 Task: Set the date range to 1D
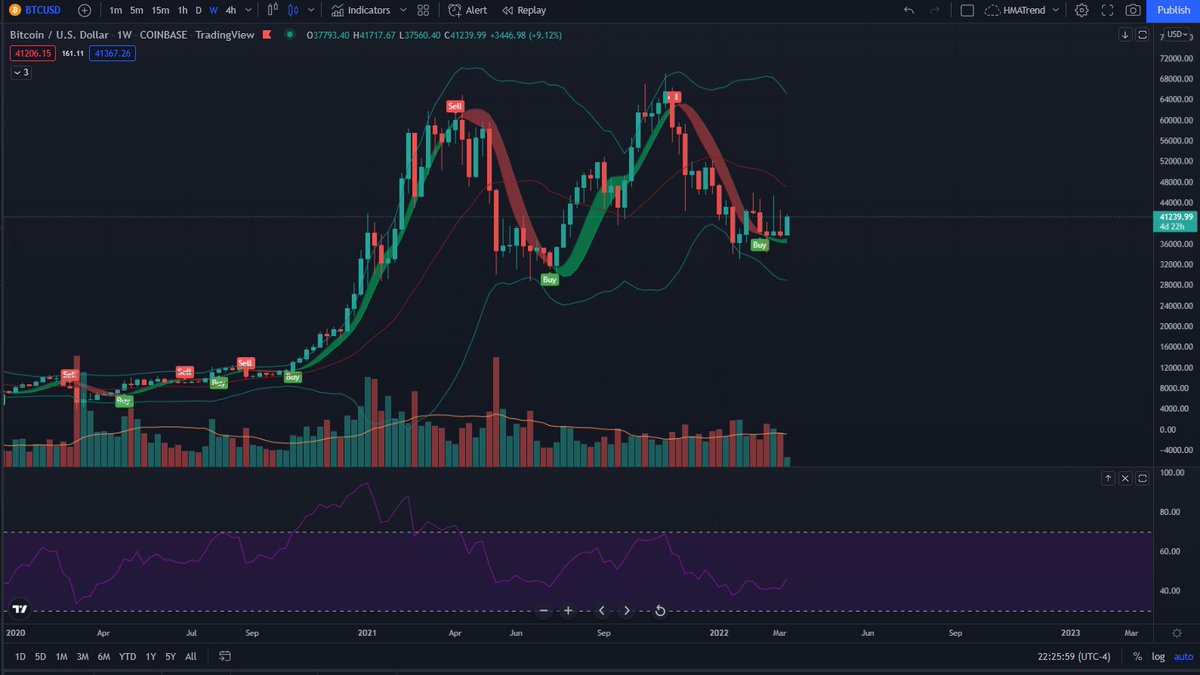21,657
